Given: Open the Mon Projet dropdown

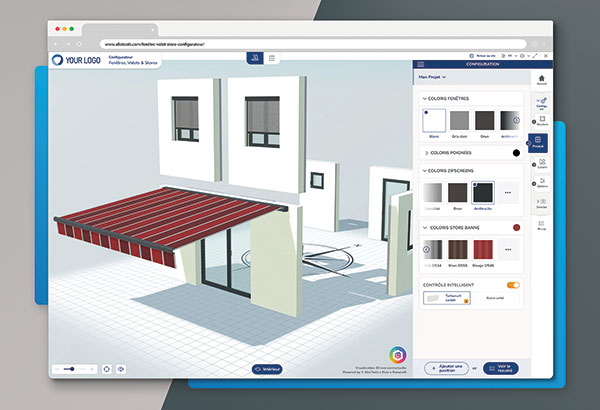Looking at the screenshot, I should pos(431,76).
